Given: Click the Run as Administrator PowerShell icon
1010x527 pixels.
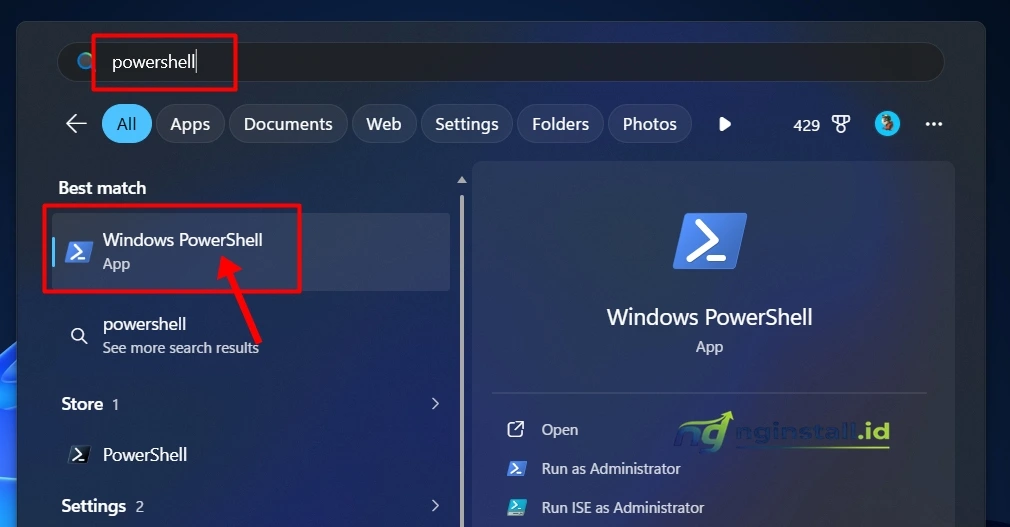Looking at the screenshot, I should (517, 468).
